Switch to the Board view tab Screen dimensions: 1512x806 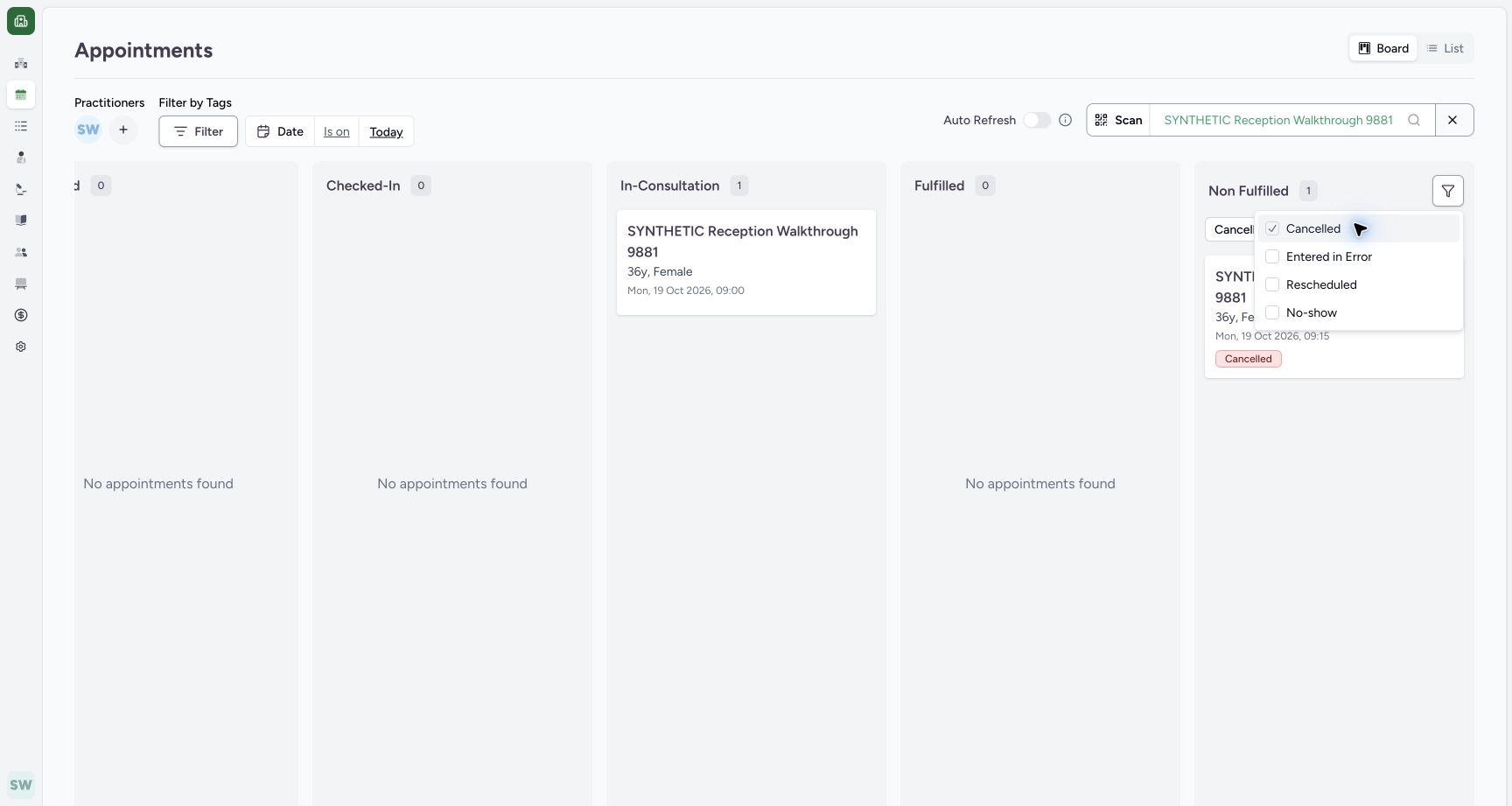click(1383, 48)
